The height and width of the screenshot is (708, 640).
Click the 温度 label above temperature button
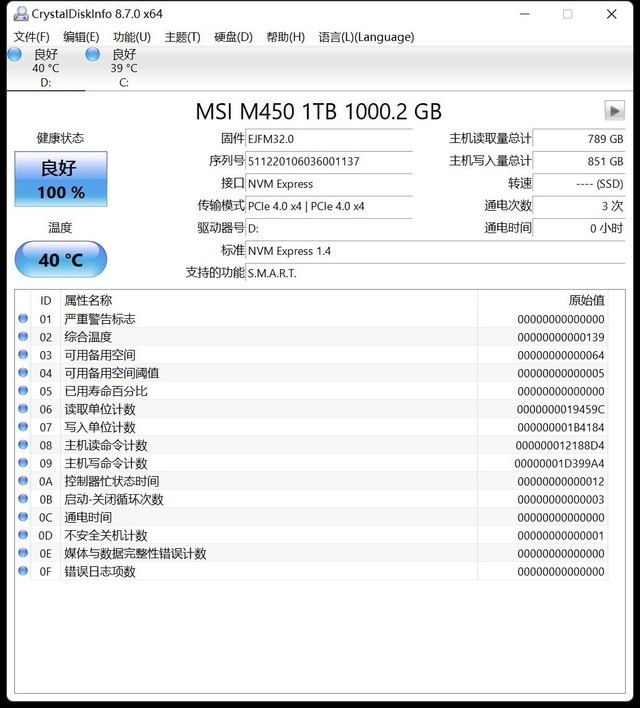tap(60, 228)
